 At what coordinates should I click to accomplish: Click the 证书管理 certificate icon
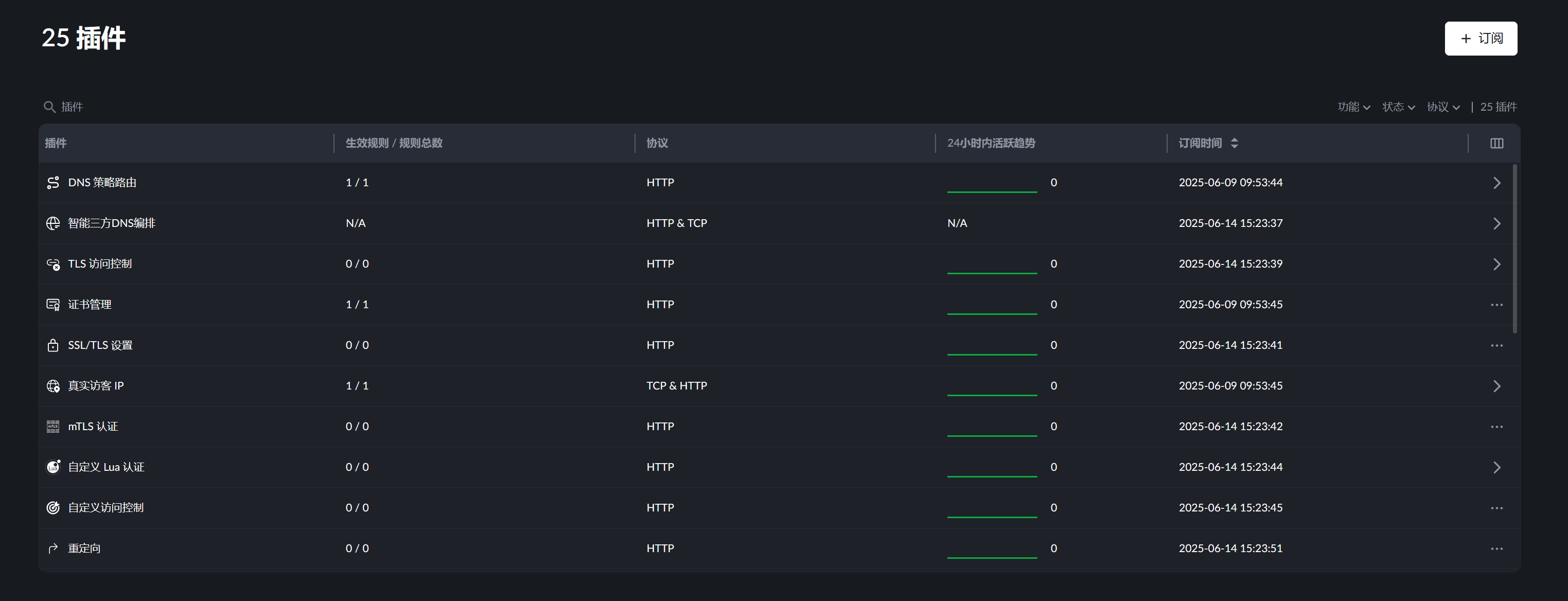[53, 305]
